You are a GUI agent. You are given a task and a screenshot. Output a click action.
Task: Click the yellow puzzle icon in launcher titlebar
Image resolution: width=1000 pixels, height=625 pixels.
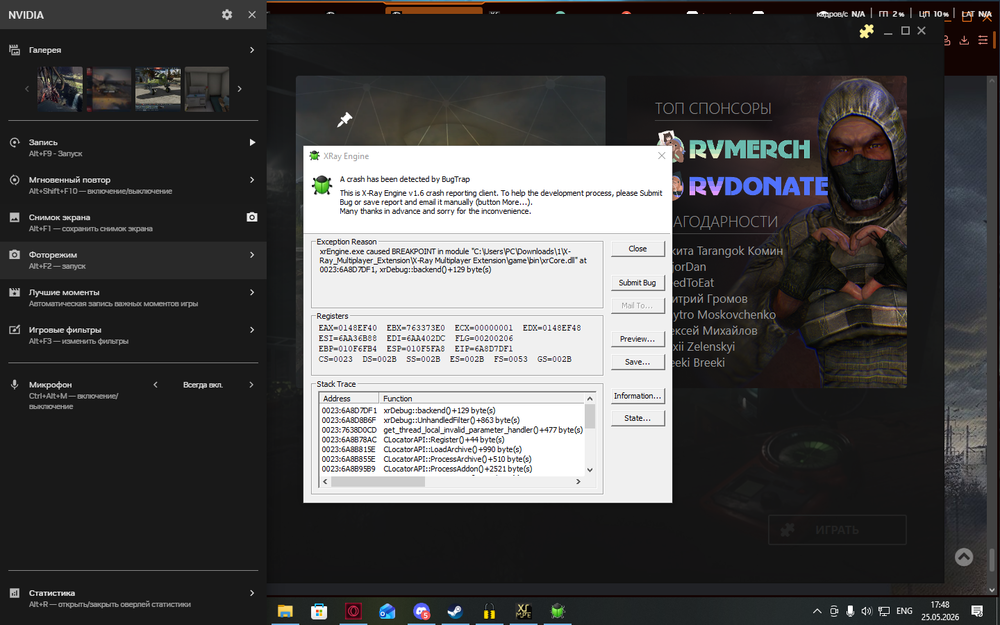[866, 31]
